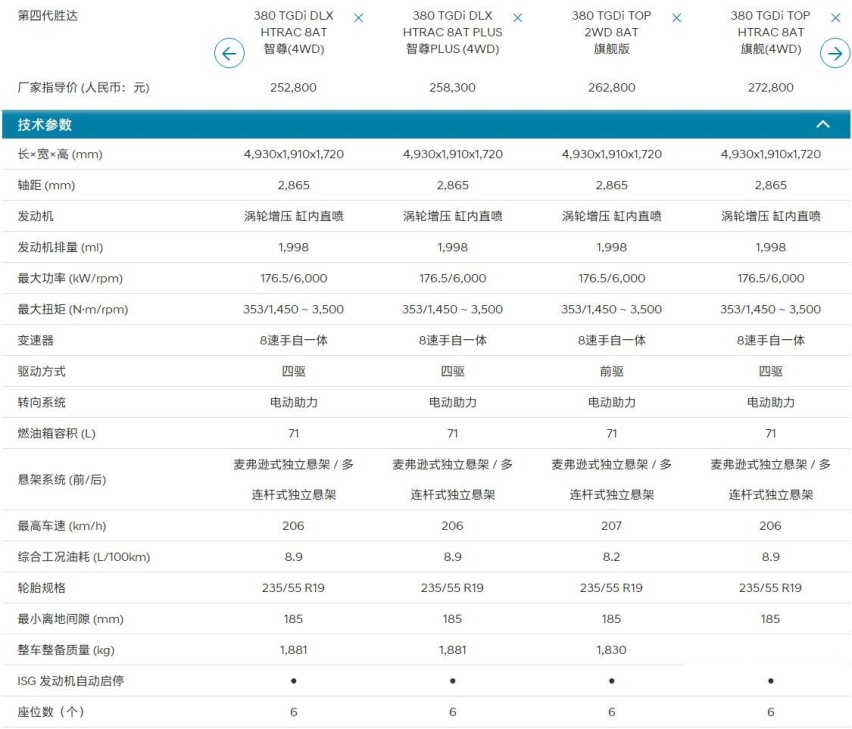Screen dimensions: 852x729
Task: Collapse the 技术参数 section with the chevron
Action: click(x=823, y=124)
